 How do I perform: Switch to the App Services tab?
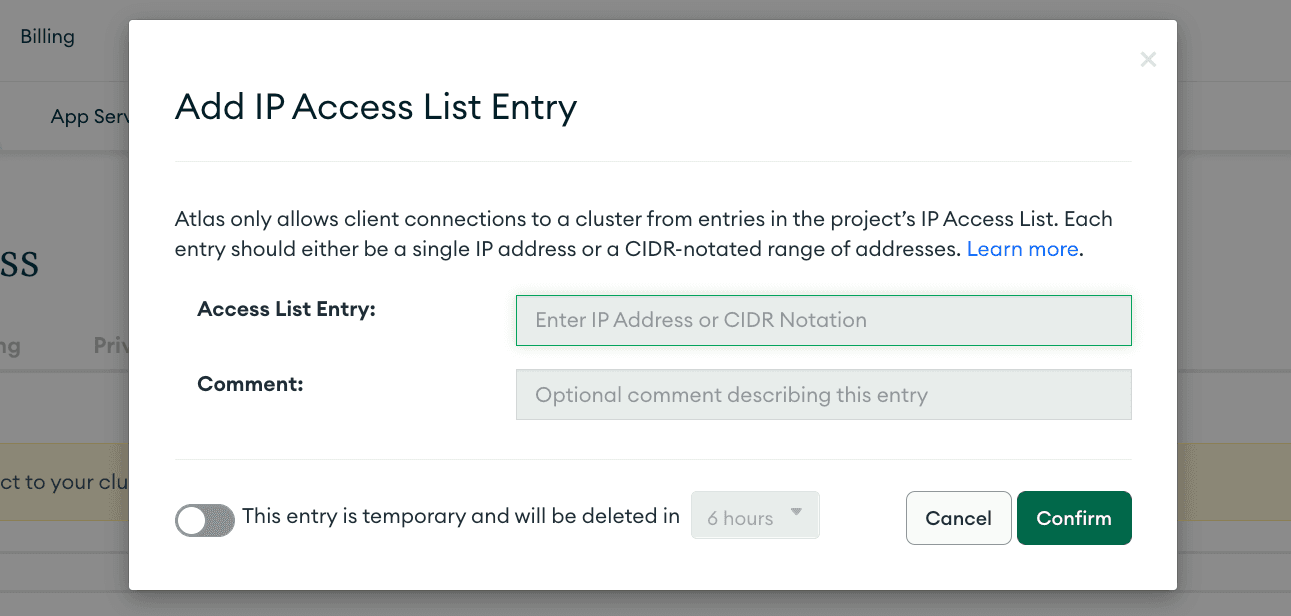[90, 117]
